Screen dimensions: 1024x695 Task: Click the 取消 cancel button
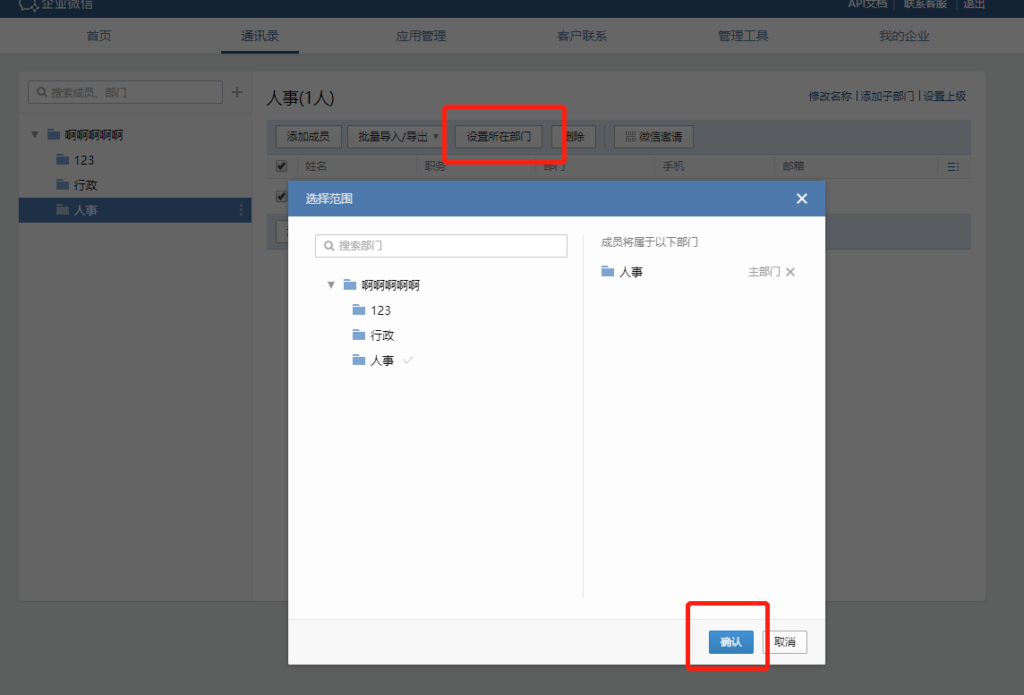click(785, 642)
